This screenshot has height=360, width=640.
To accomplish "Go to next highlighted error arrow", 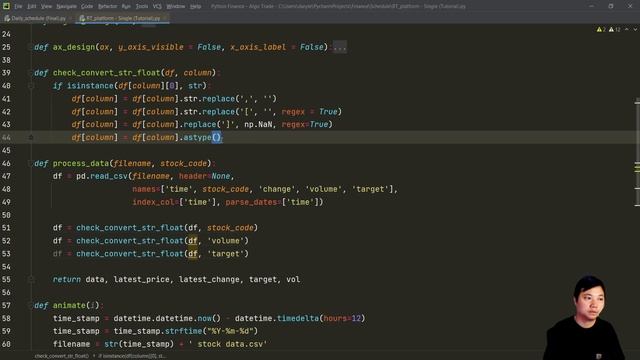I will click(635, 30).
